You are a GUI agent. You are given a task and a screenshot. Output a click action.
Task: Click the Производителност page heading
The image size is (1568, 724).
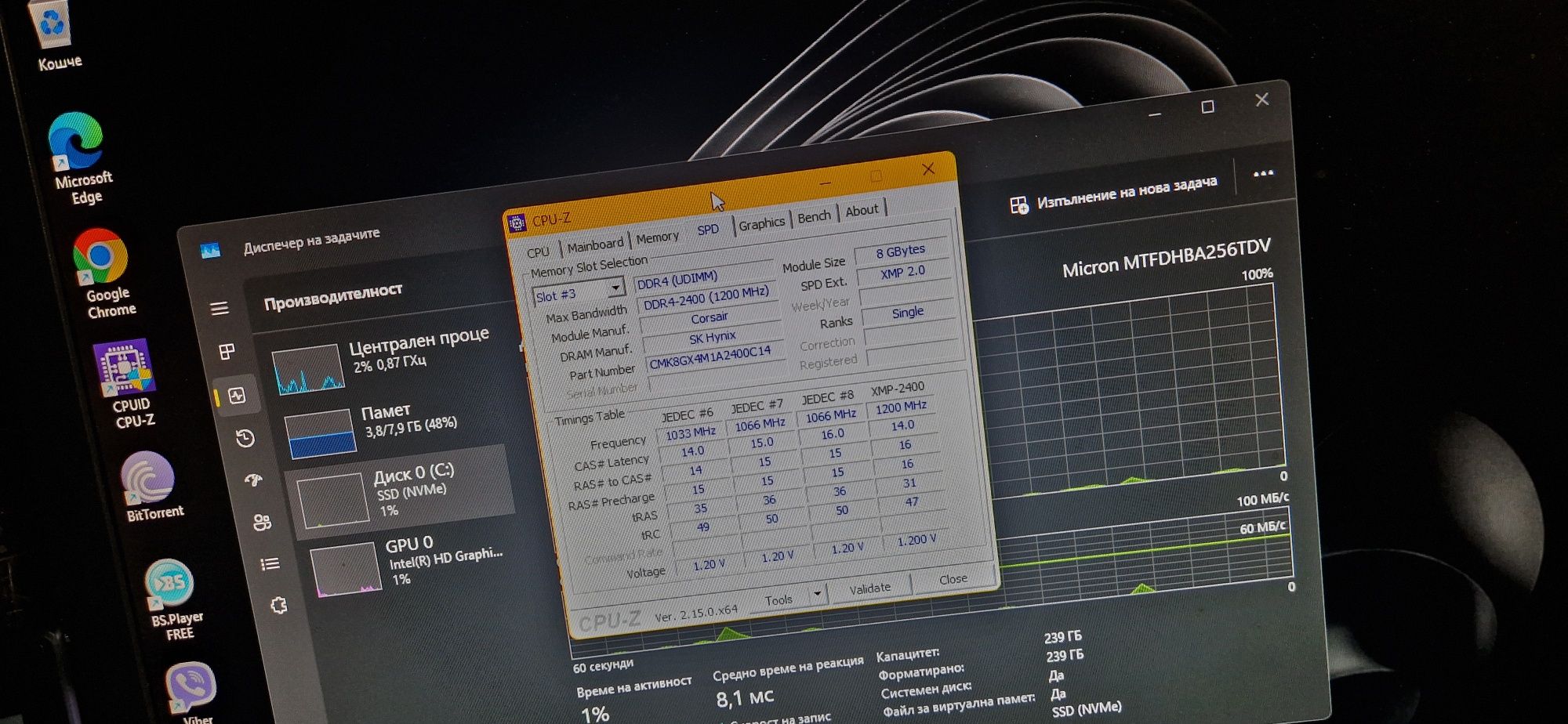pos(333,296)
